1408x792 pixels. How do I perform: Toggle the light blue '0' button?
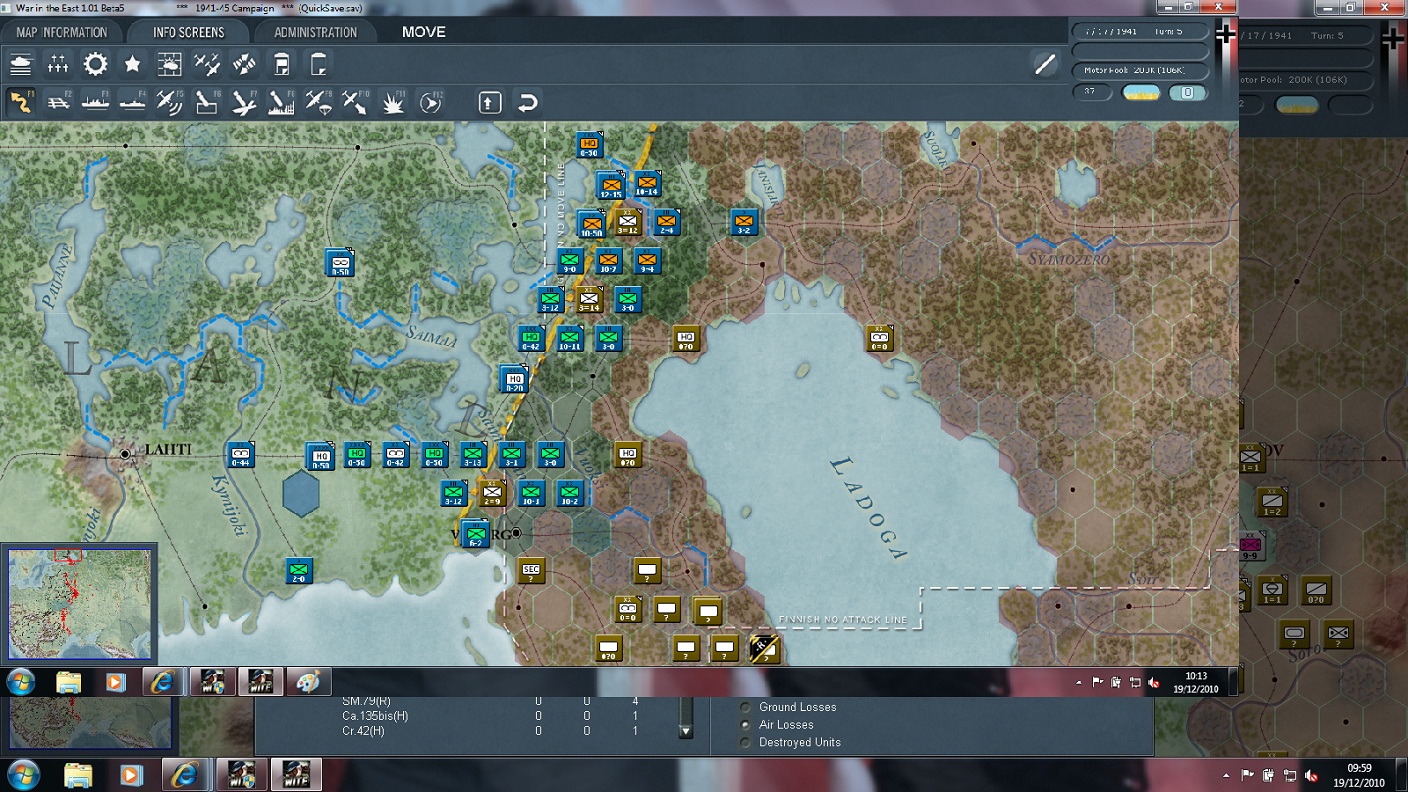[1188, 93]
